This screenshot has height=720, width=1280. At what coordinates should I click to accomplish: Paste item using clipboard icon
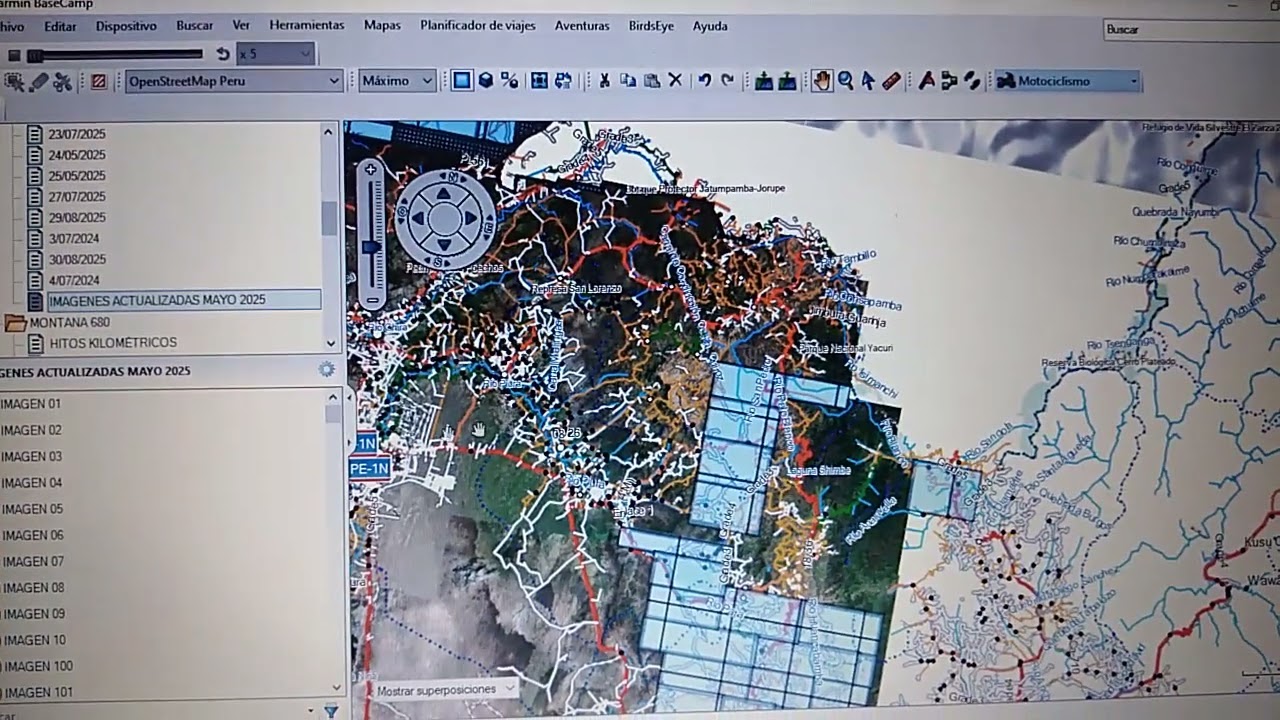click(x=652, y=81)
